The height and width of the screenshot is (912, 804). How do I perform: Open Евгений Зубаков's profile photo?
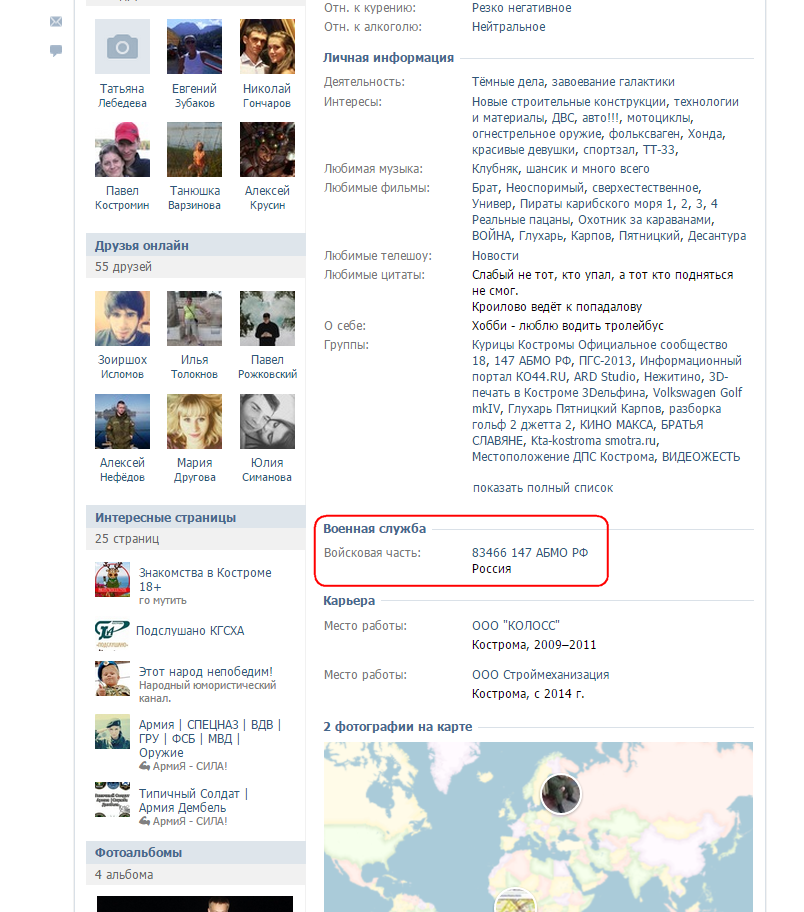(x=194, y=47)
